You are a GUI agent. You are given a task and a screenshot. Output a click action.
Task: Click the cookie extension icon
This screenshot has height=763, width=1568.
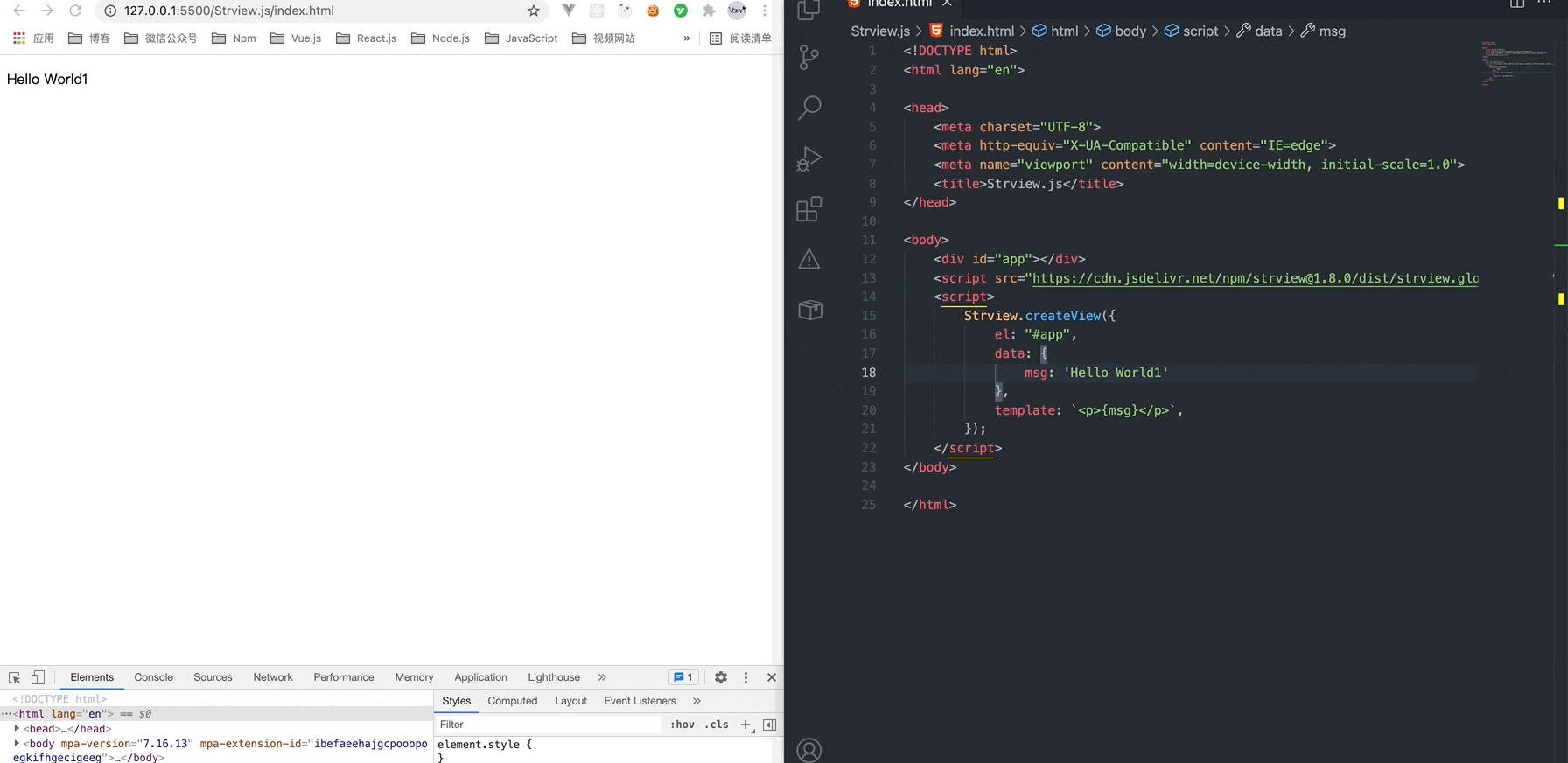tap(653, 10)
